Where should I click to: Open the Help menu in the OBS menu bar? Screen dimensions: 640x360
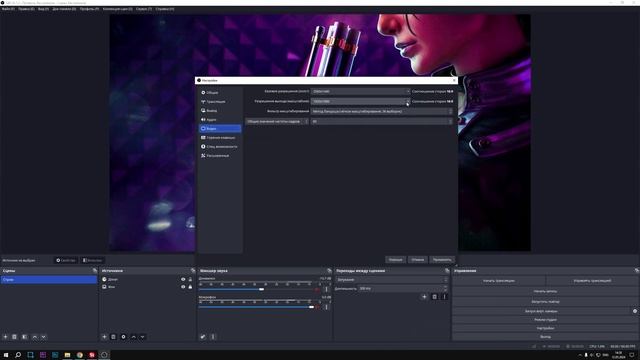pyautogui.click(x=164, y=9)
